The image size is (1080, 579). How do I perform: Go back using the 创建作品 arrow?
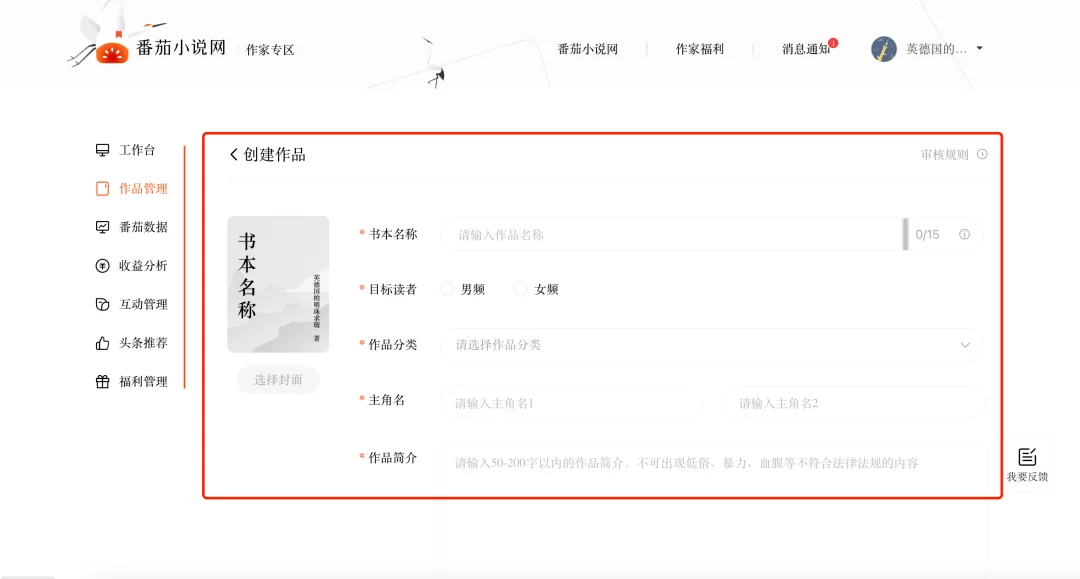click(234, 155)
